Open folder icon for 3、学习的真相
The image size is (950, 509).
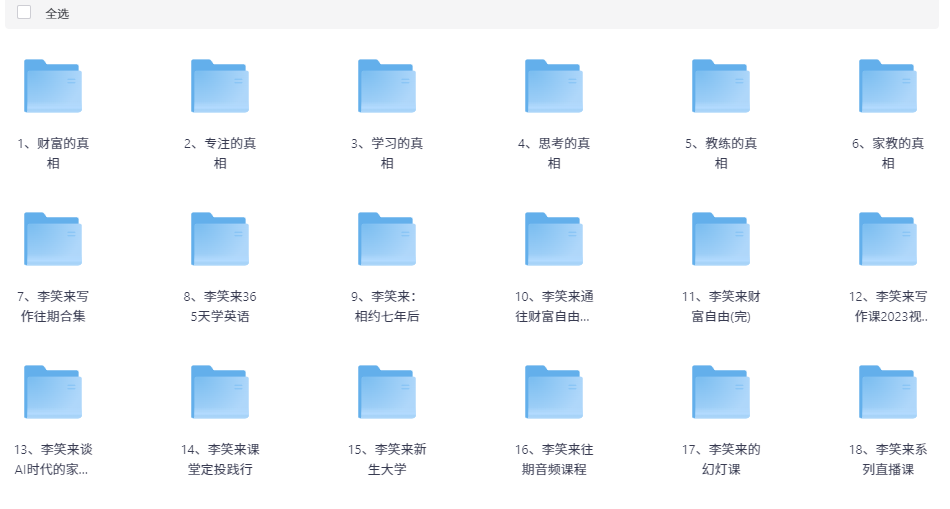[x=387, y=86]
